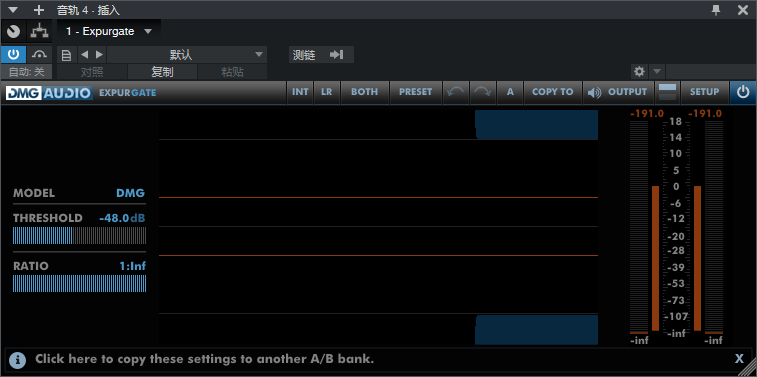This screenshot has width=757, height=377.
Task: Pin the plugin window
Action: pyautogui.click(x=715, y=10)
